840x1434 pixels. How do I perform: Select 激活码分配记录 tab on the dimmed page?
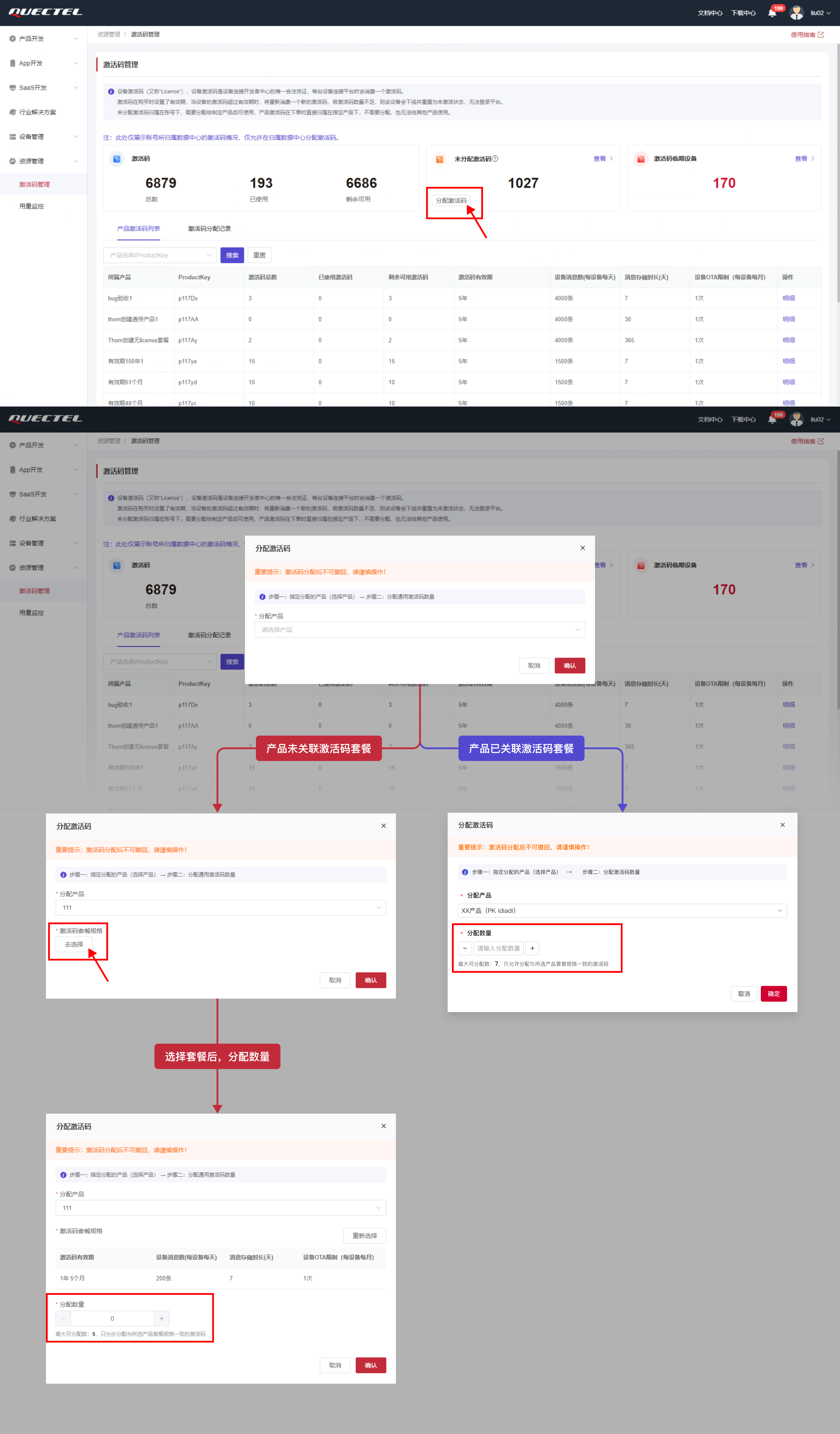point(209,635)
